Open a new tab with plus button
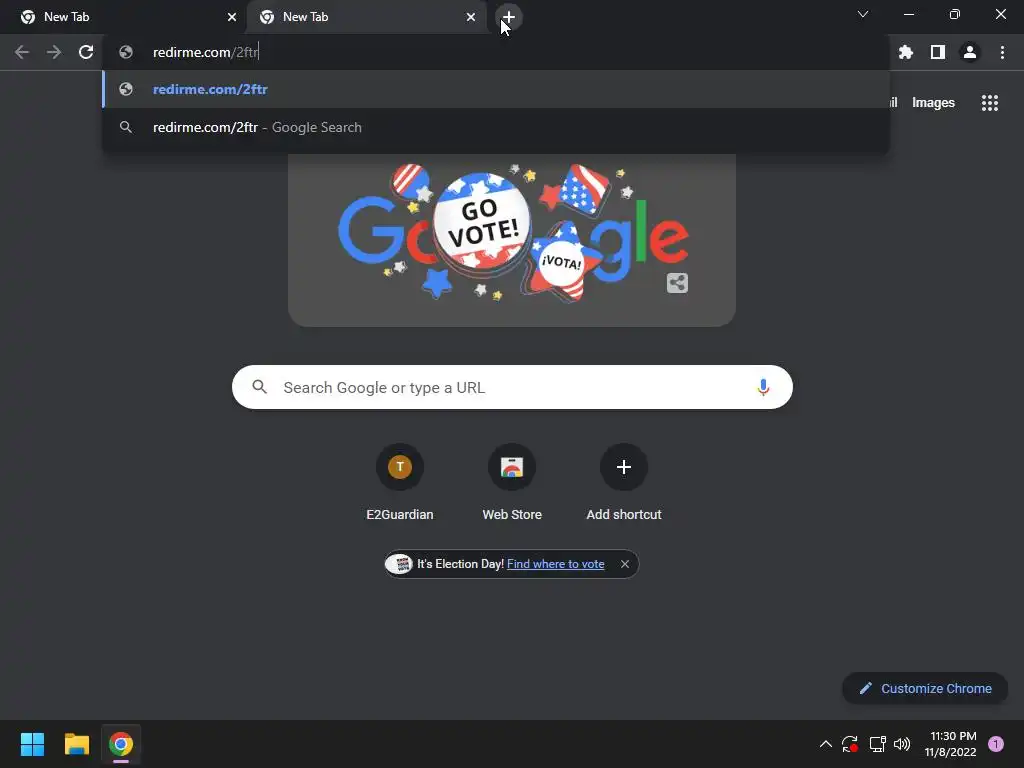 click(508, 17)
